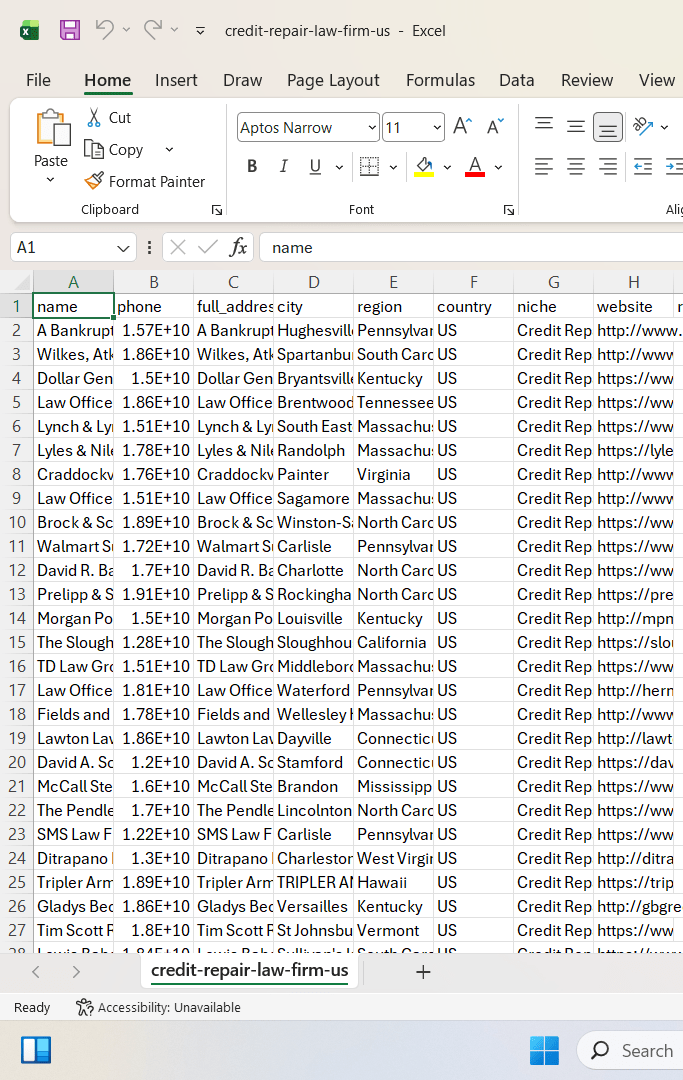Image resolution: width=683 pixels, height=1080 pixels.
Task: Click next sheet navigation arrow
Action: (76, 972)
